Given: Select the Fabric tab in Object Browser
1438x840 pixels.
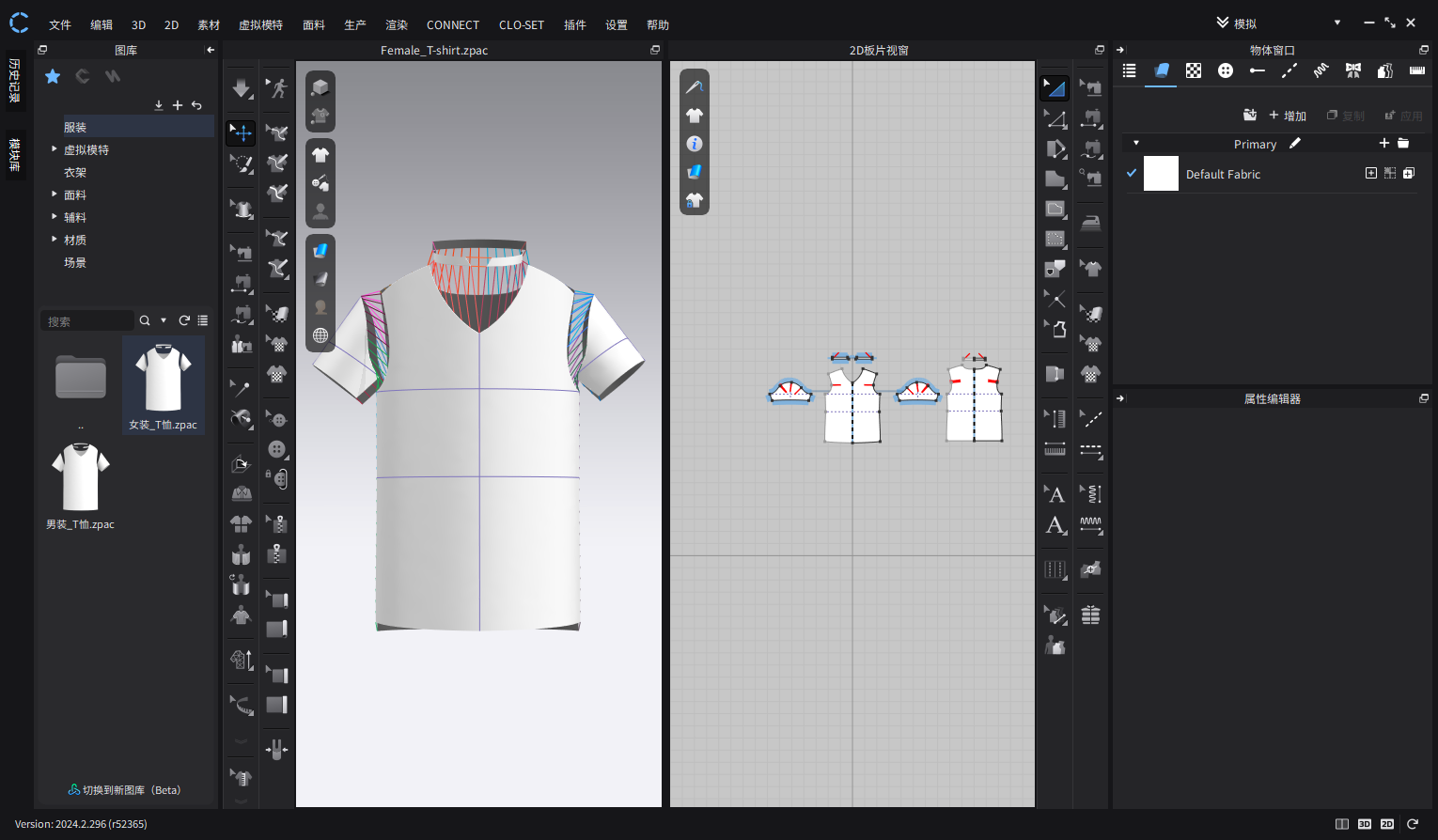Looking at the screenshot, I should tap(1161, 70).
